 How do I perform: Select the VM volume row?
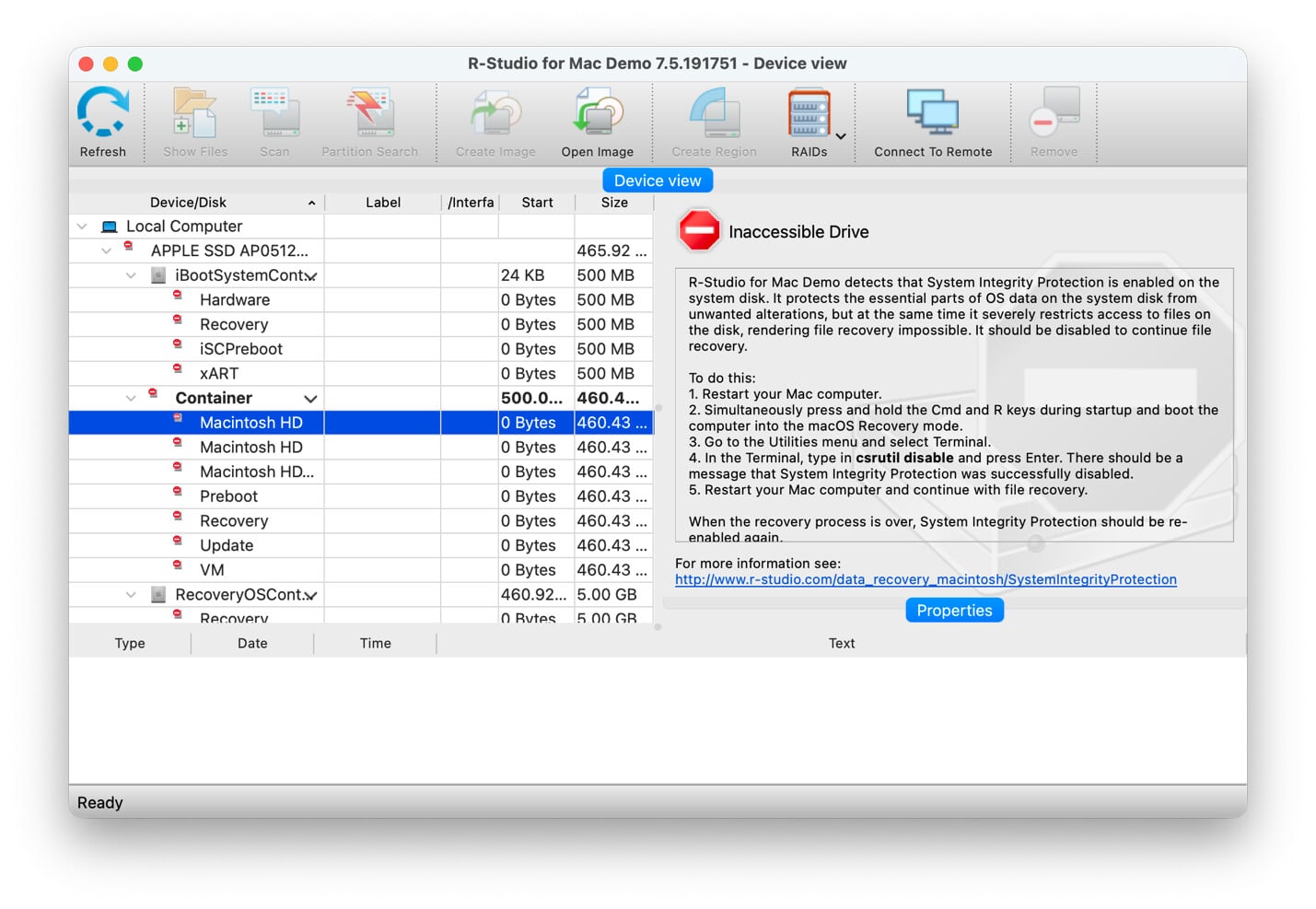coord(361,570)
